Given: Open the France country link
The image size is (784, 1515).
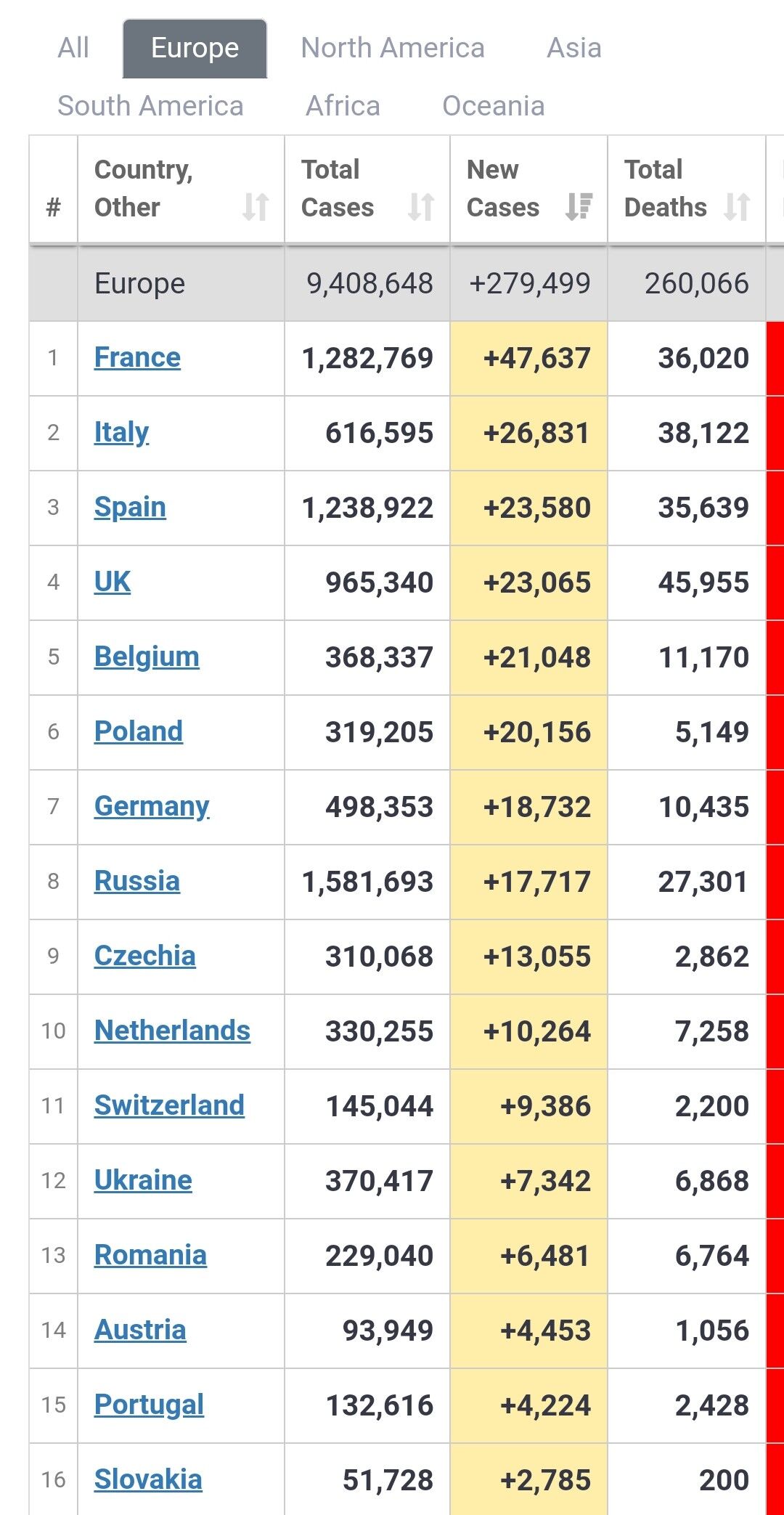Looking at the screenshot, I should pos(137,357).
